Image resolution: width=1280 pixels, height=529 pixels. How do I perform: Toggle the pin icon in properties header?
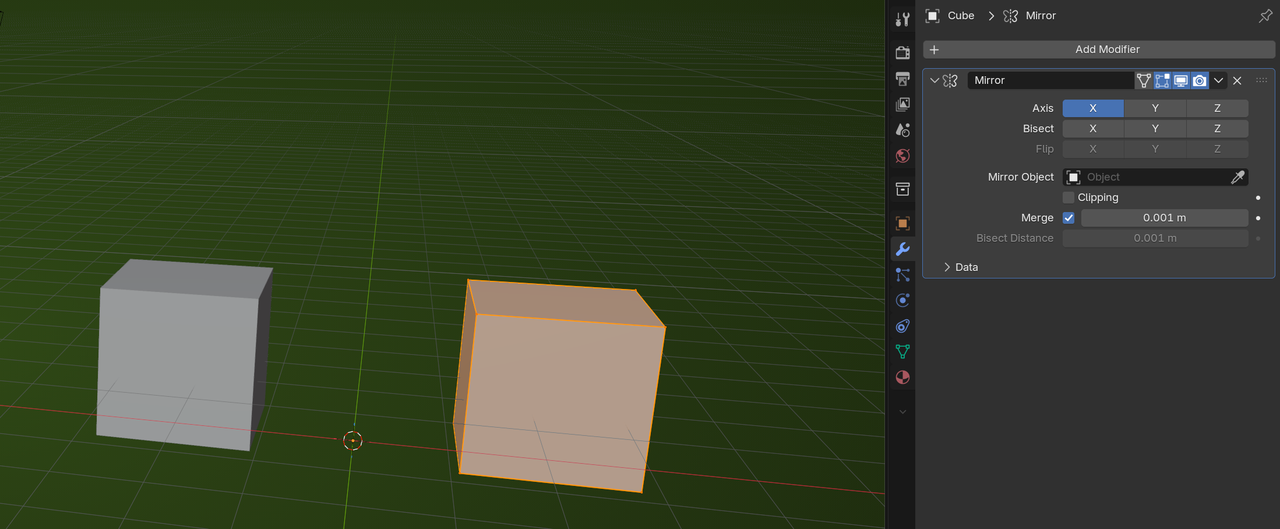click(x=1265, y=16)
